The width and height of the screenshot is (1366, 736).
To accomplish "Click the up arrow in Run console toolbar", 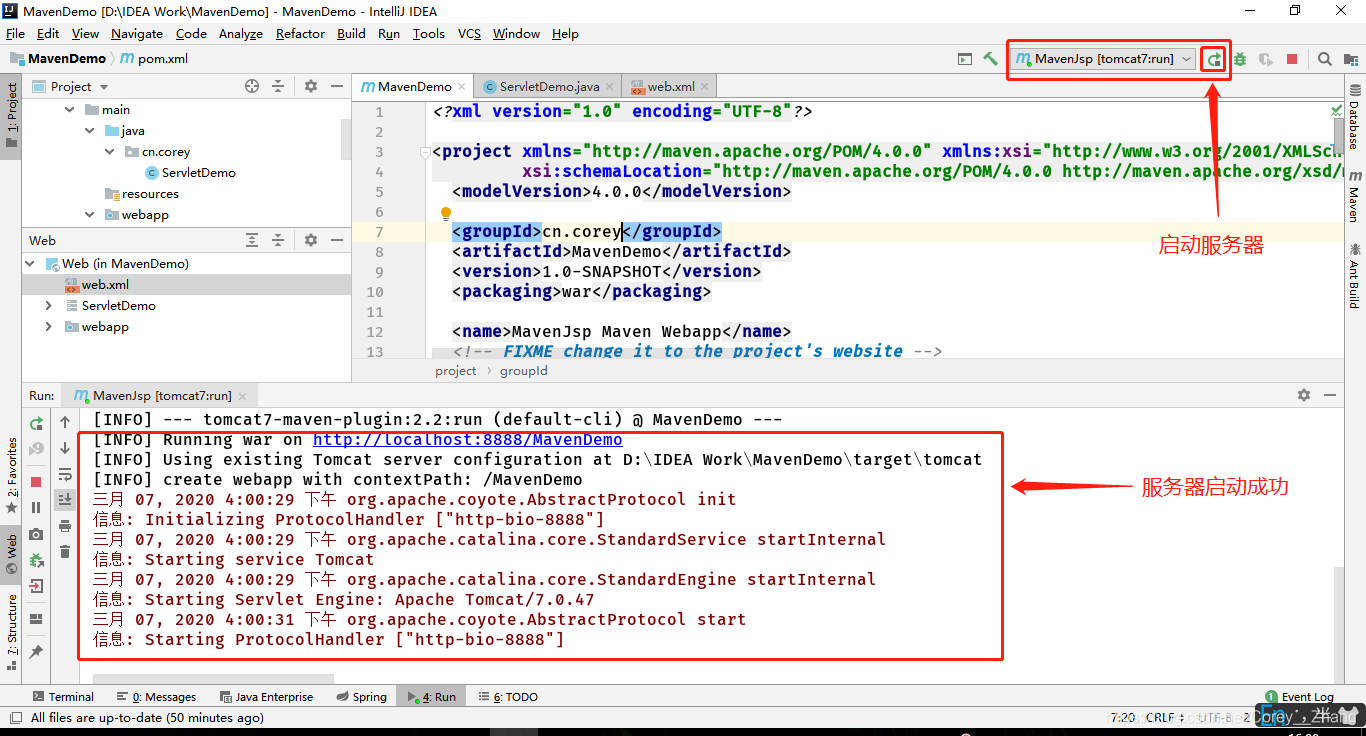I will pyautogui.click(x=65, y=423).
